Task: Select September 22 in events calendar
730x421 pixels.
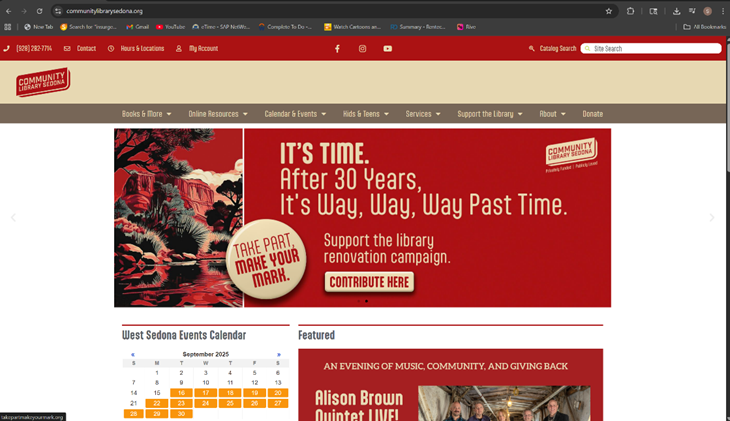Action: 157,403
